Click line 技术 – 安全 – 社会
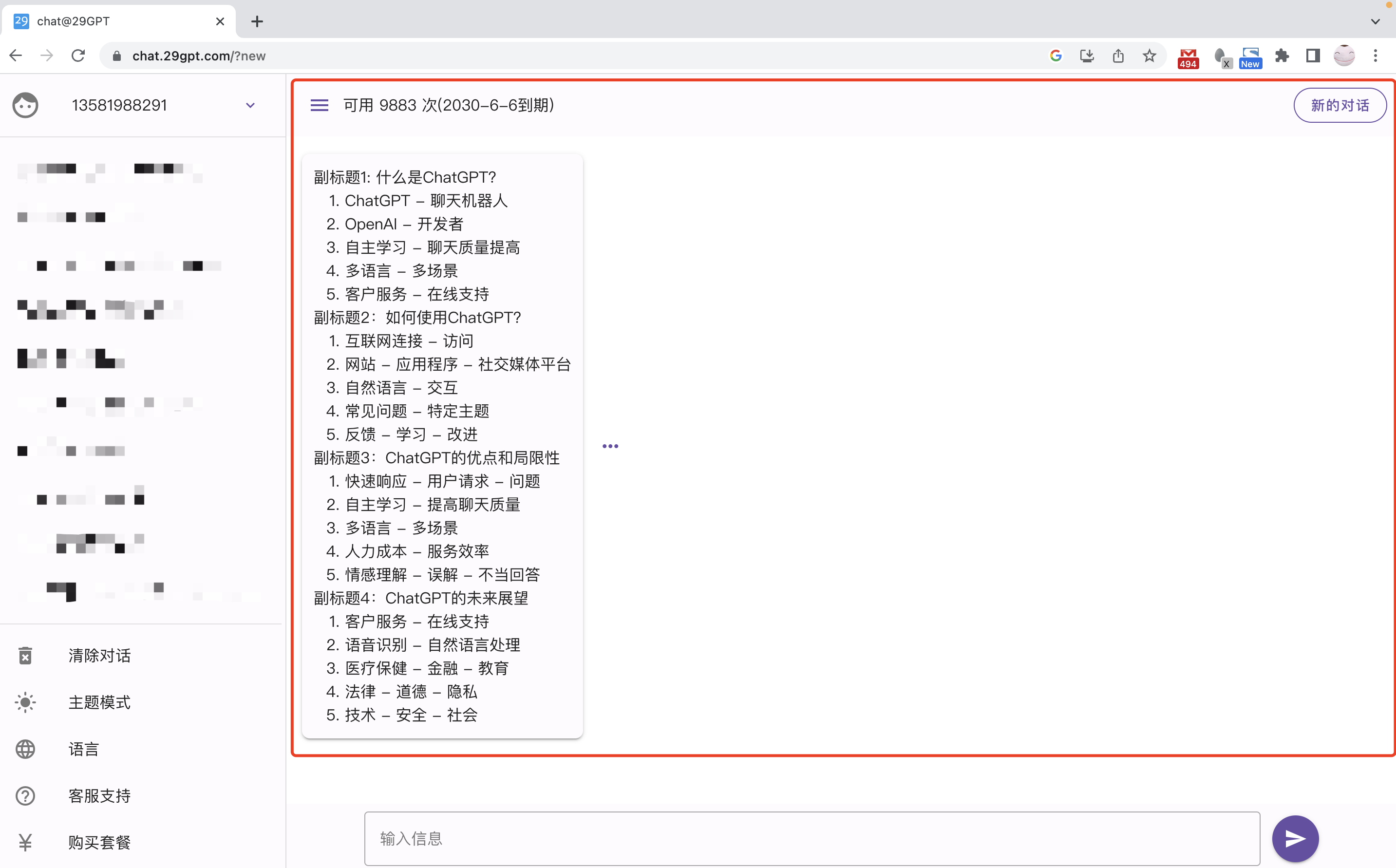1396x868 pixels. pyautogui.click(x=411, y=715)
